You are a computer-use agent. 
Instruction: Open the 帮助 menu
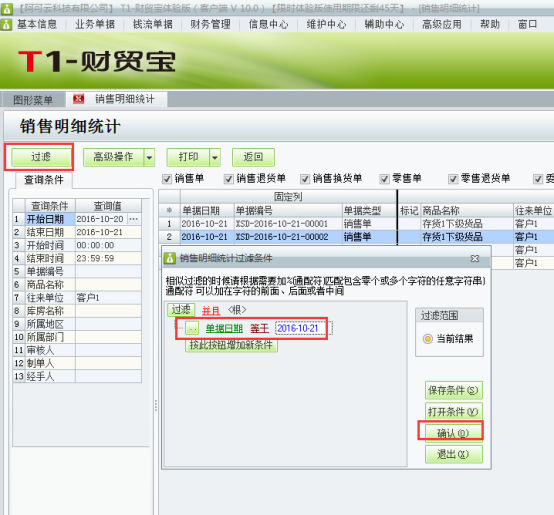pos(490,24)
